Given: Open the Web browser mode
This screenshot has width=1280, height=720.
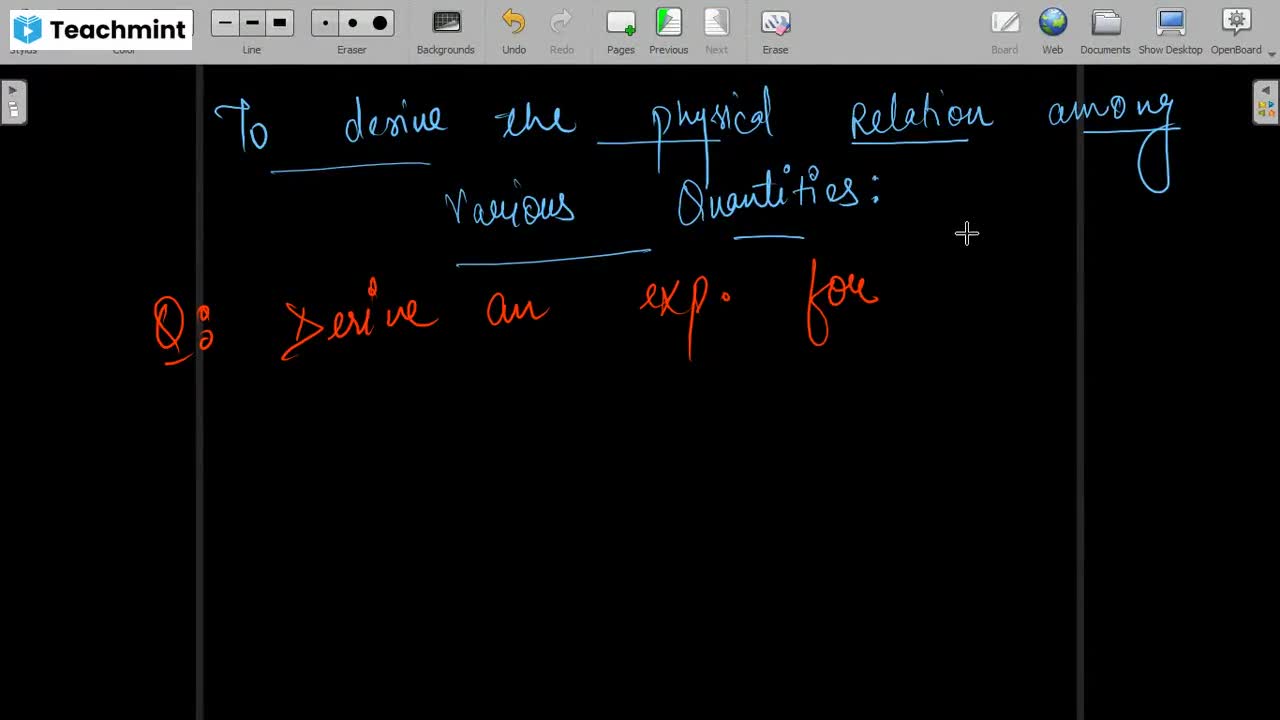Looking at the screenshot, I should 1052,23.
